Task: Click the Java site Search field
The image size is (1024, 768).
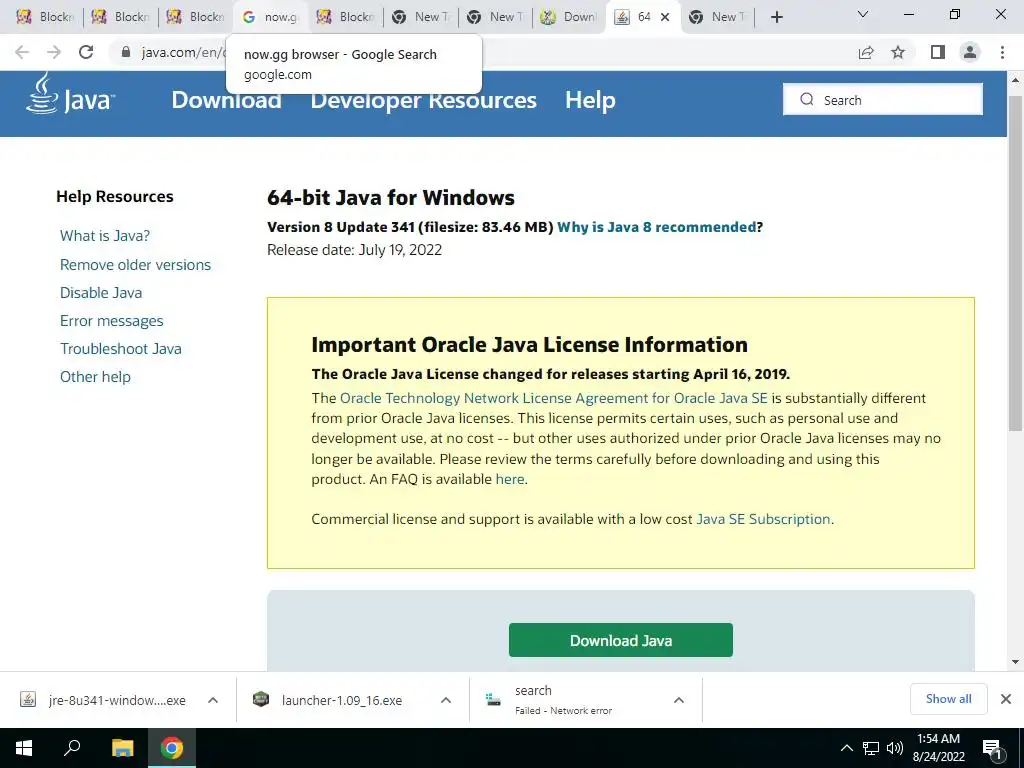Action: (883, 99)
